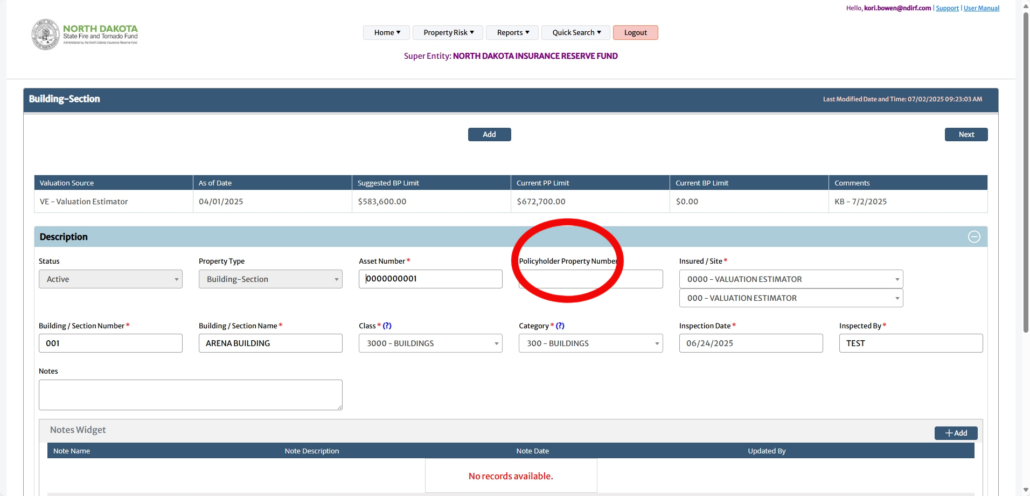Click the Inspection Date field
The height and width of the screenshot is (496, 1030).
tap(750, 343)
